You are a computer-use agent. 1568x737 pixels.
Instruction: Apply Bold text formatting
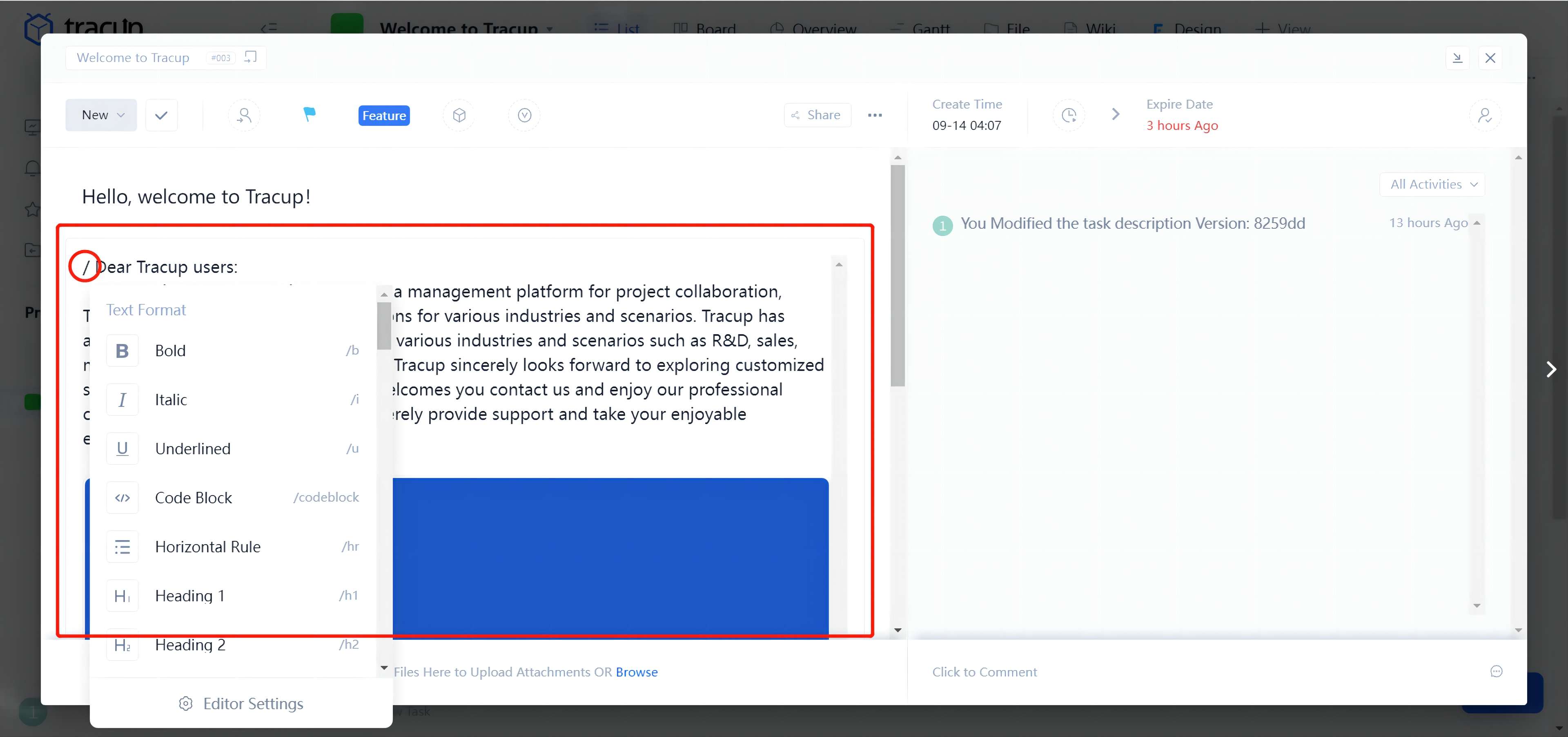pos(170,350)
